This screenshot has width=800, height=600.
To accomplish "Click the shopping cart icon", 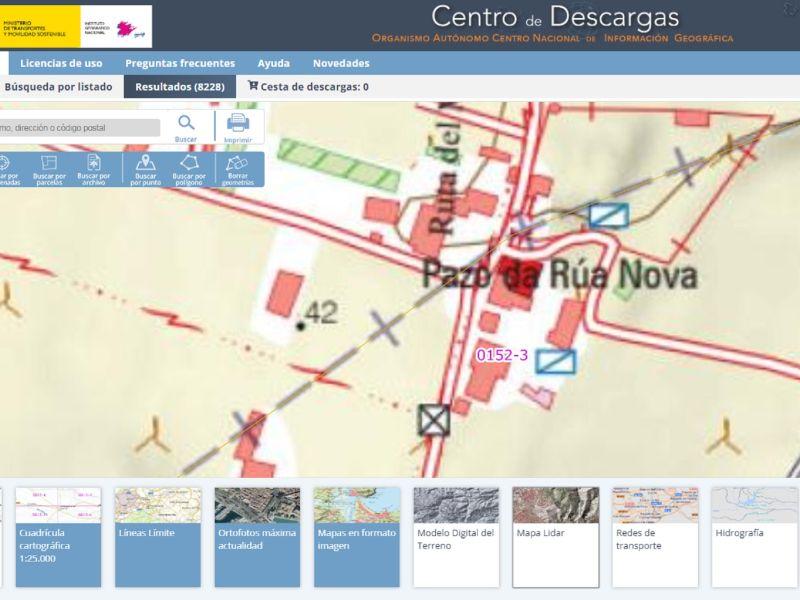I will (x=253, y=85).
